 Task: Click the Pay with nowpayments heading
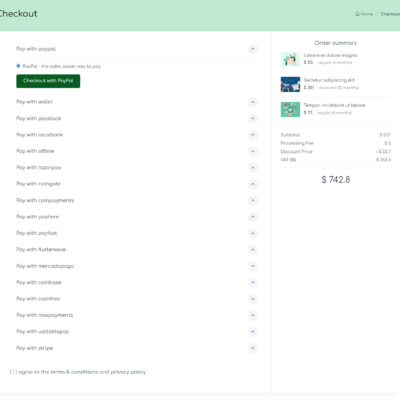[45, 315]
